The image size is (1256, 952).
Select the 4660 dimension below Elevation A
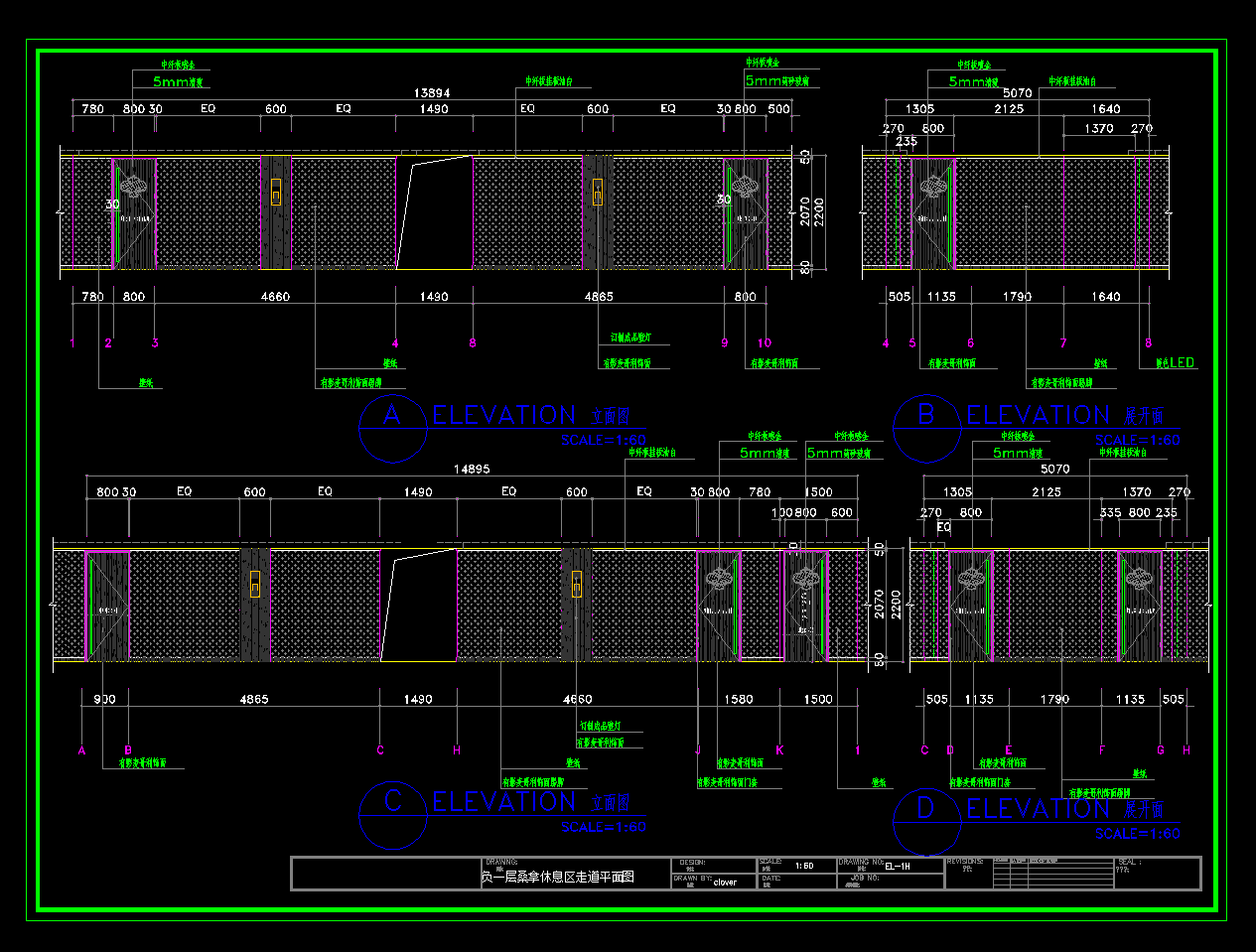click(275, 297)
